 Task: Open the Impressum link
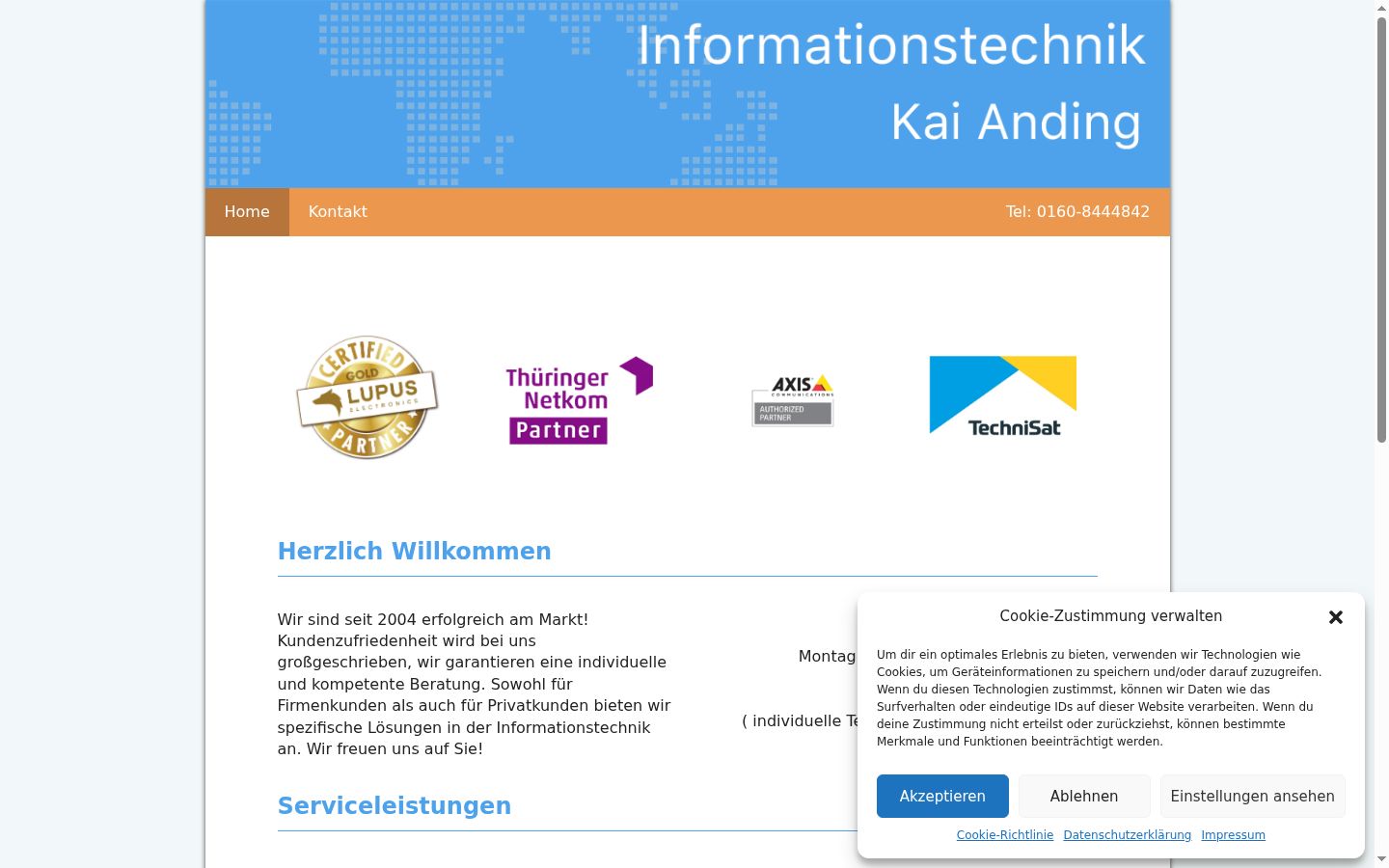1234,835
